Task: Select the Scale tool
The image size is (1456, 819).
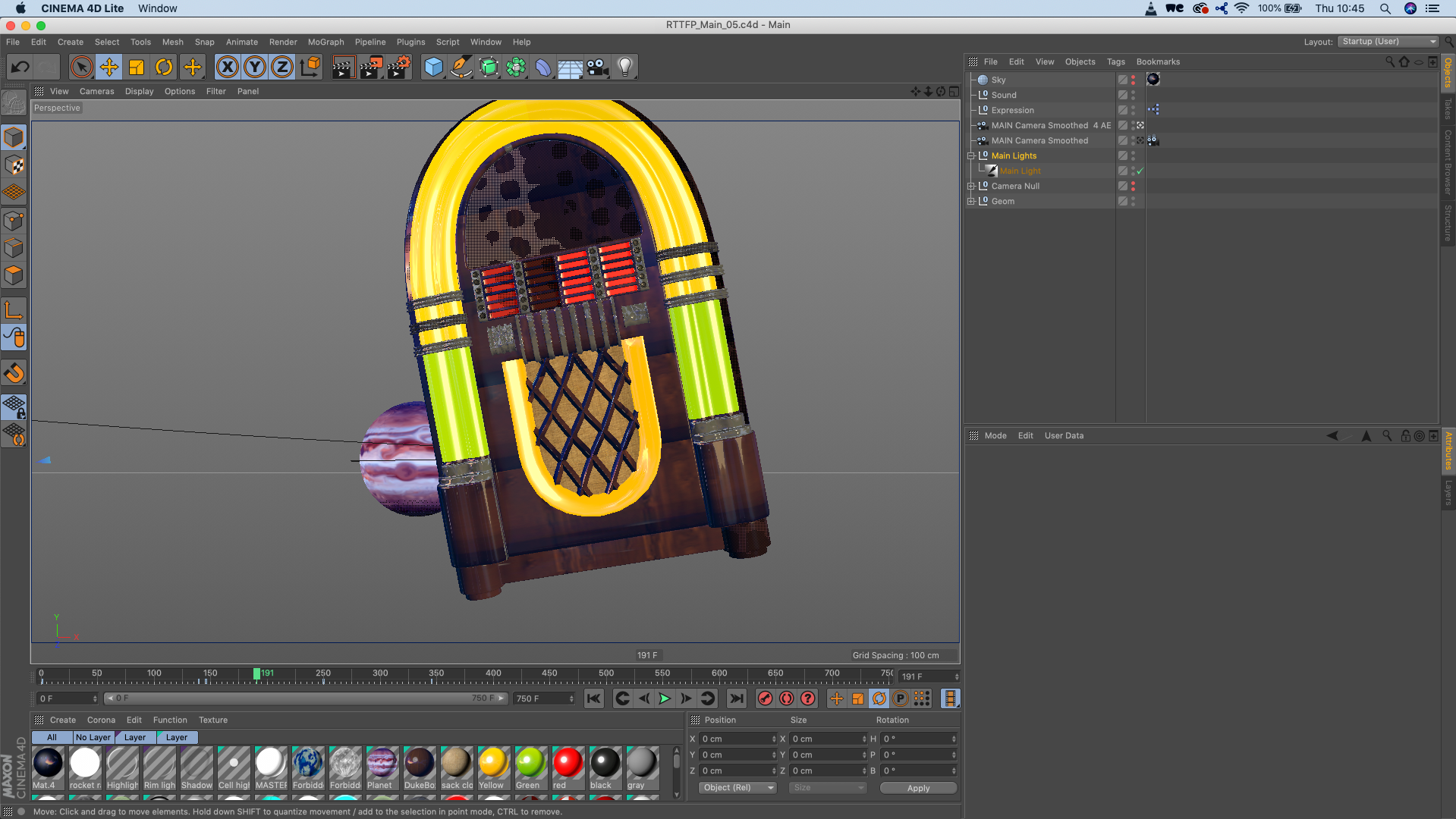Action: [137, 67]
